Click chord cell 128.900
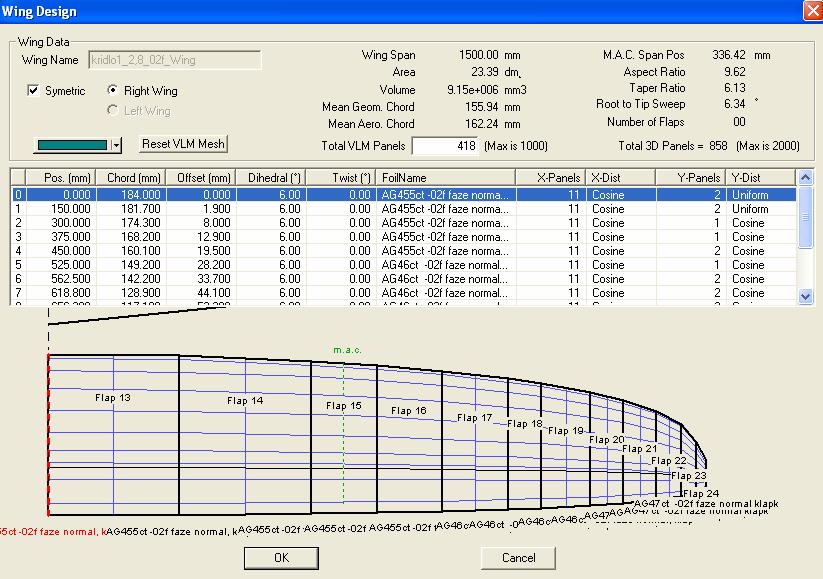The height and width of the screenshot is (579, 823). coord(131,293)
